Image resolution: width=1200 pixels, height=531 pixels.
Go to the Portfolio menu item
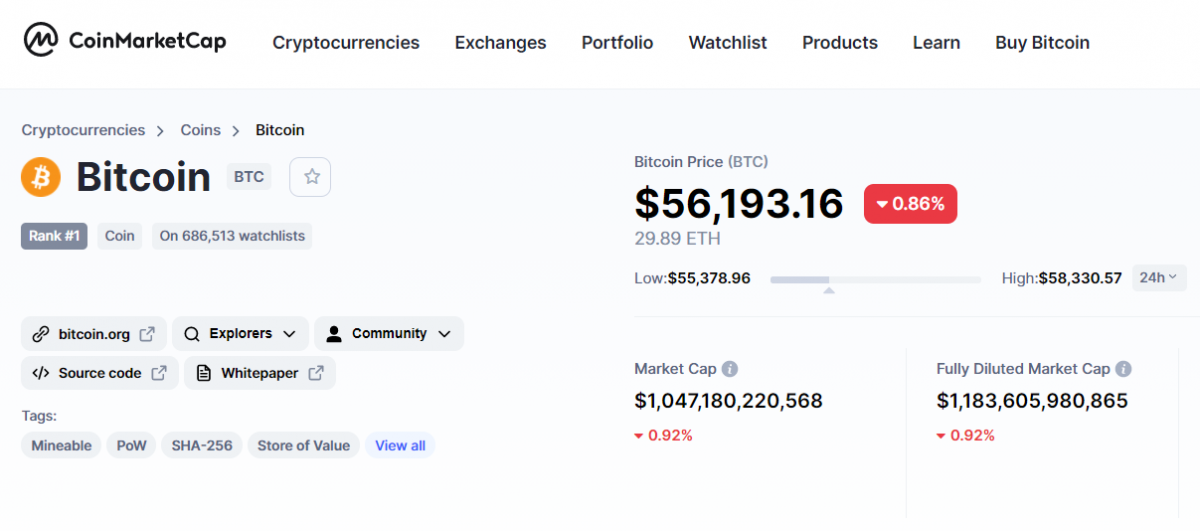[617, 43]
